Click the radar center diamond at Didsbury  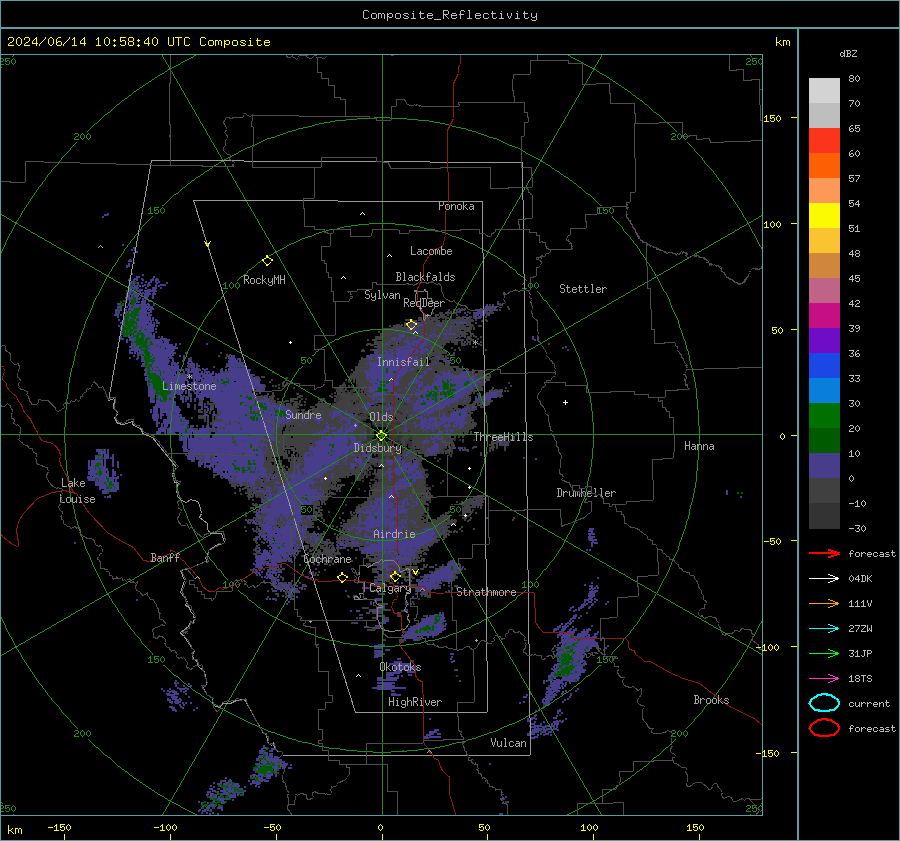click(381, 436)
